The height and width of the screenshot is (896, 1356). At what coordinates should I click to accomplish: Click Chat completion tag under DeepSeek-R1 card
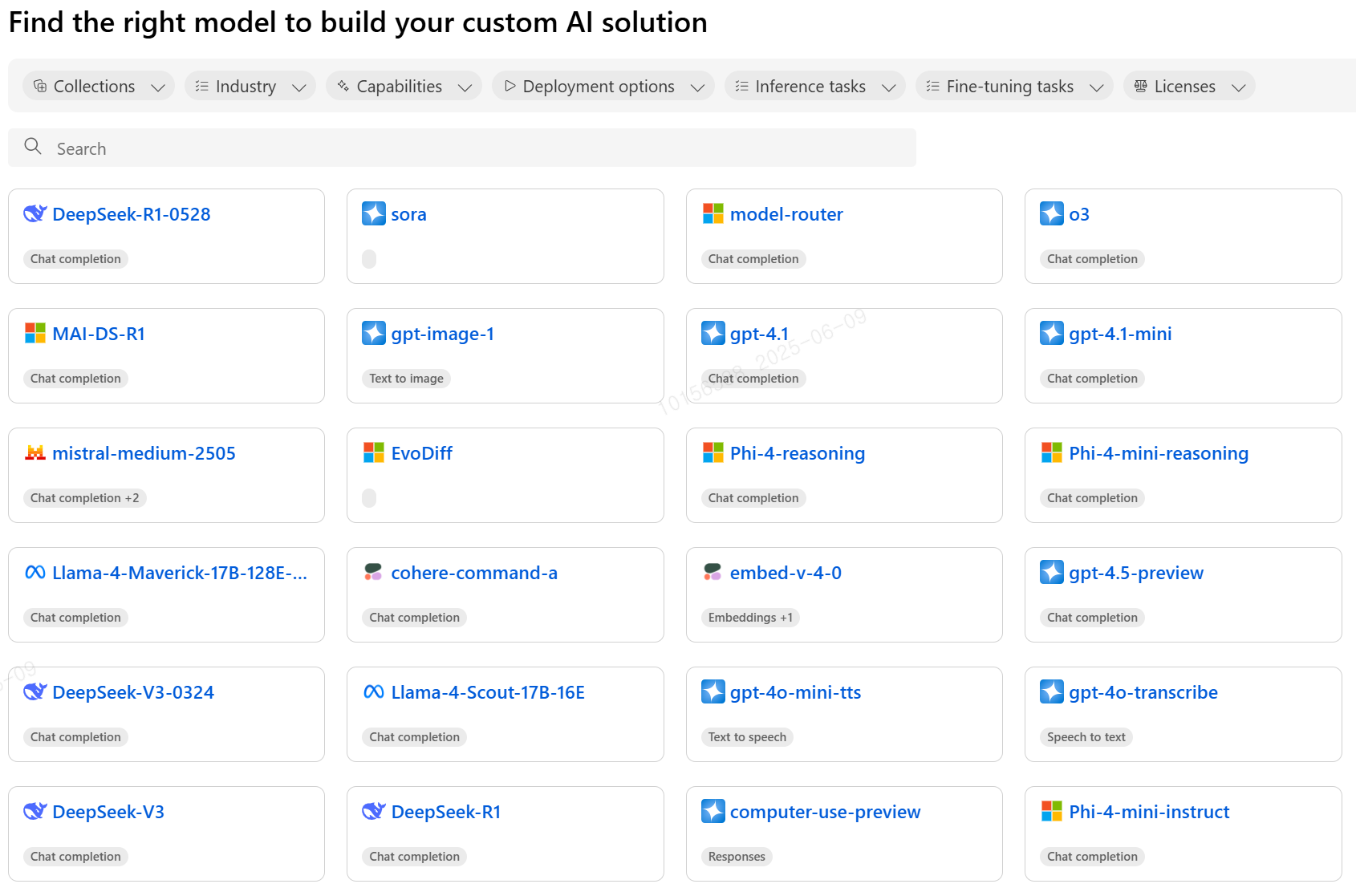click(414, 856)
